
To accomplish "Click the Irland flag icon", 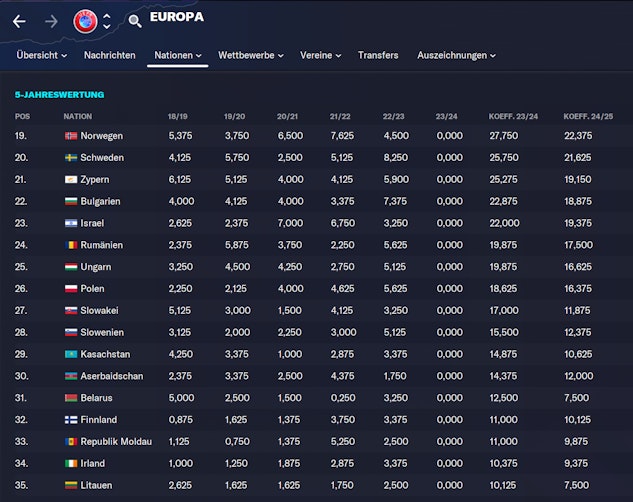I will click(x=70, y=464).
